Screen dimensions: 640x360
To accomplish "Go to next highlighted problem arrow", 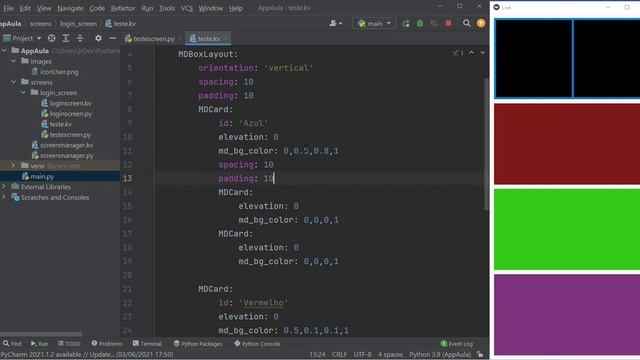I will [482, 53].
